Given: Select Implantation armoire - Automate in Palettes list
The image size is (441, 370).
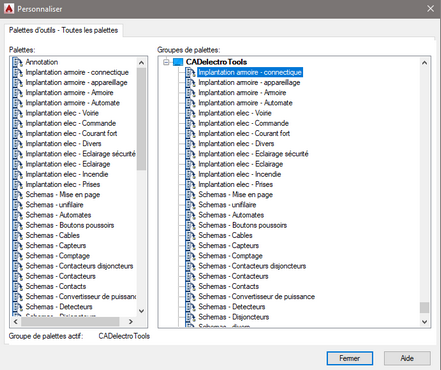Looking at the screenshot, I should (73, 103).
